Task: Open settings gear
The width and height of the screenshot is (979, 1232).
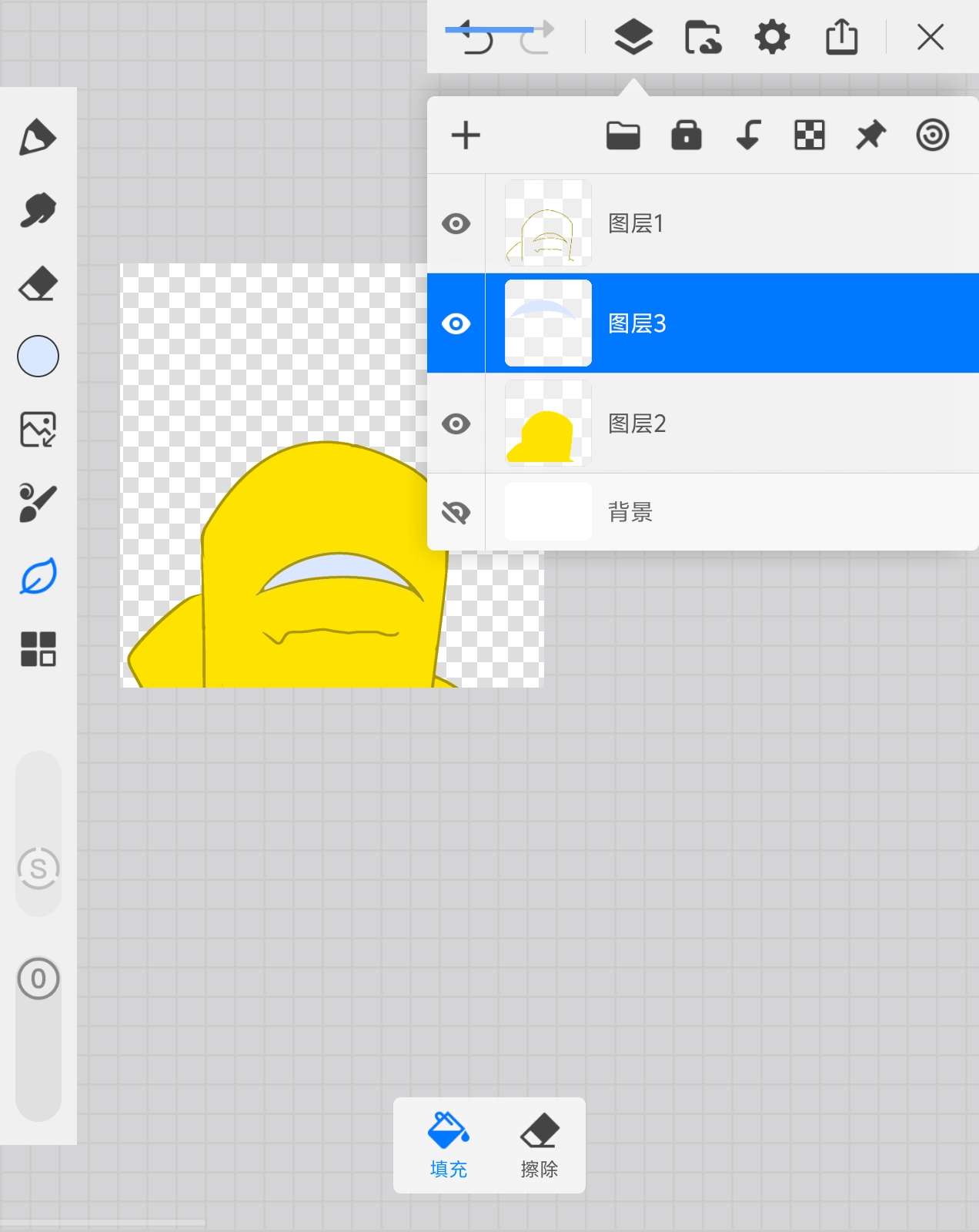Action: tap(772, 37)
